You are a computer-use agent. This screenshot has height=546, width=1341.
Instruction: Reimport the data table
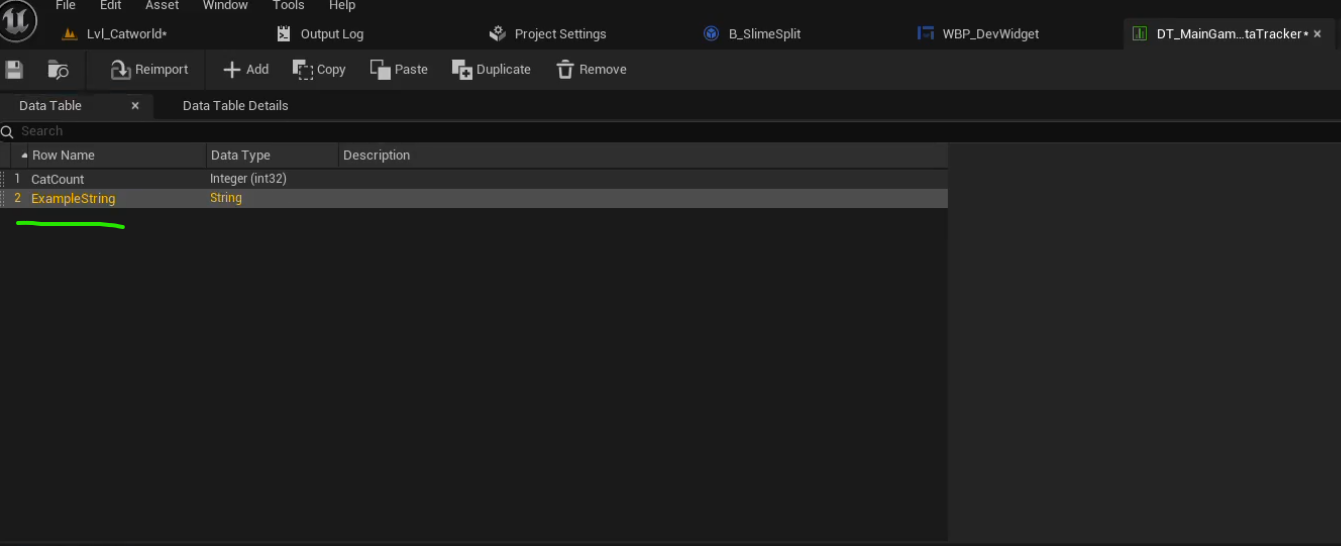[x=149, y=69]
